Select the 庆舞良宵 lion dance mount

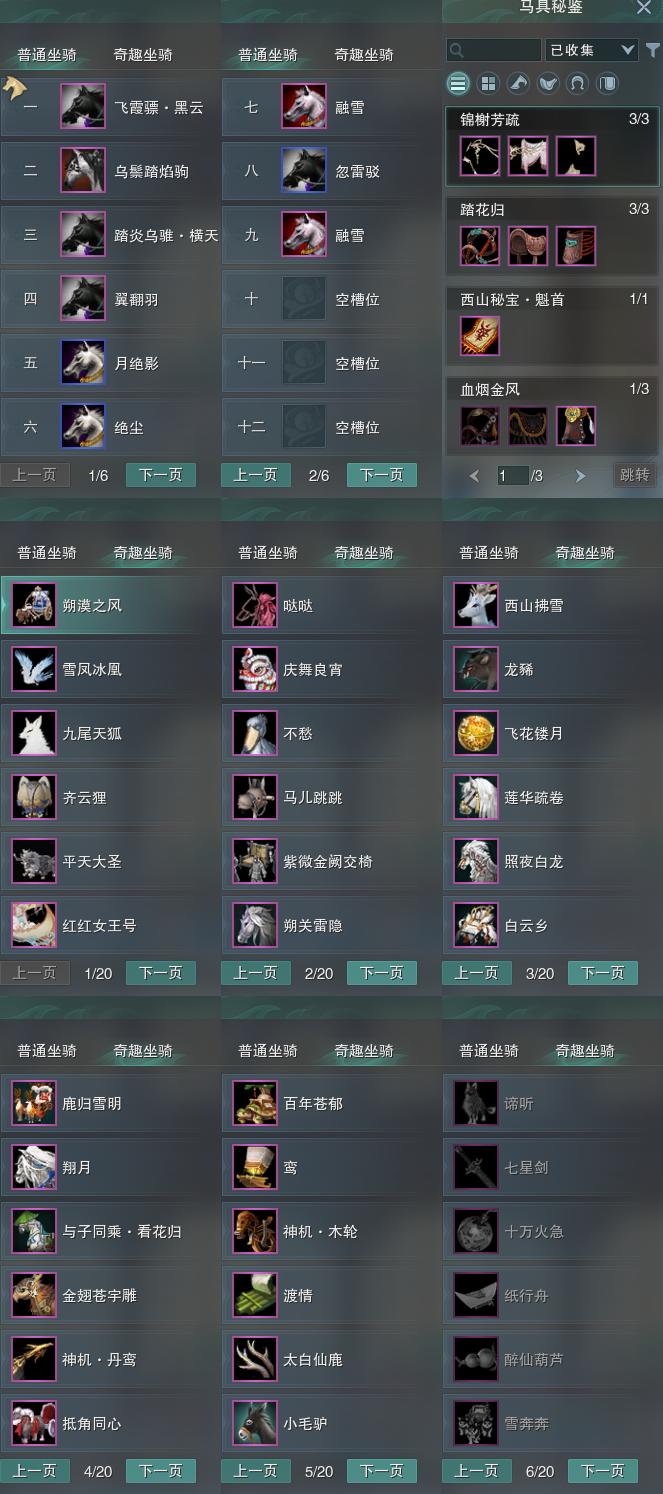coord(255,670)
